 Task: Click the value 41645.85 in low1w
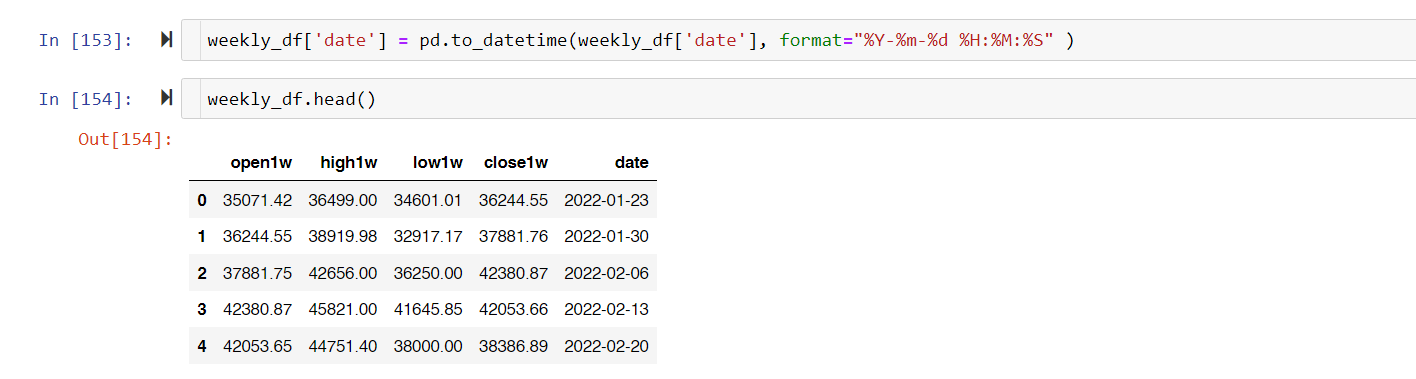[428, 310]
